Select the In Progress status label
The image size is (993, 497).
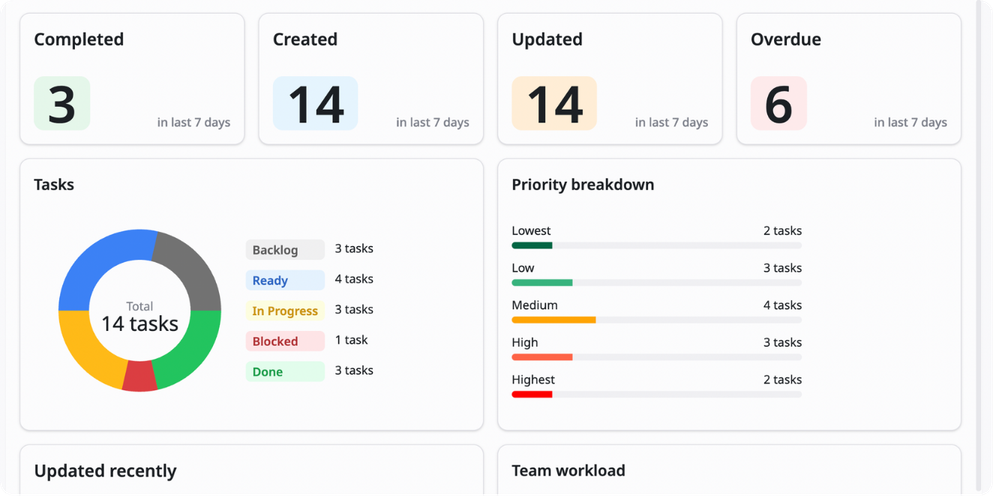tap(285, 310)
